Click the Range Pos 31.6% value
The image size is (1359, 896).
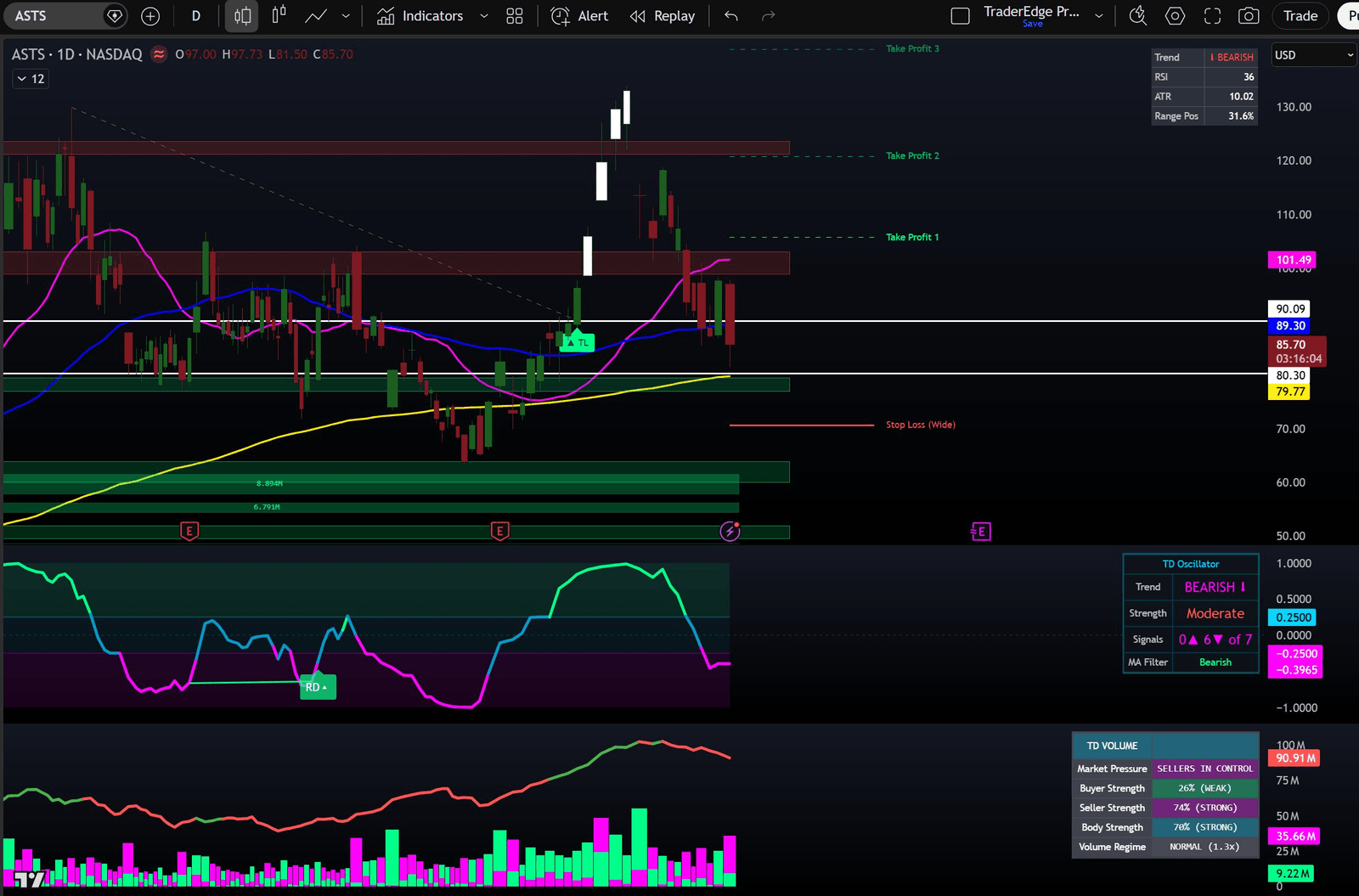point(1231,116)
